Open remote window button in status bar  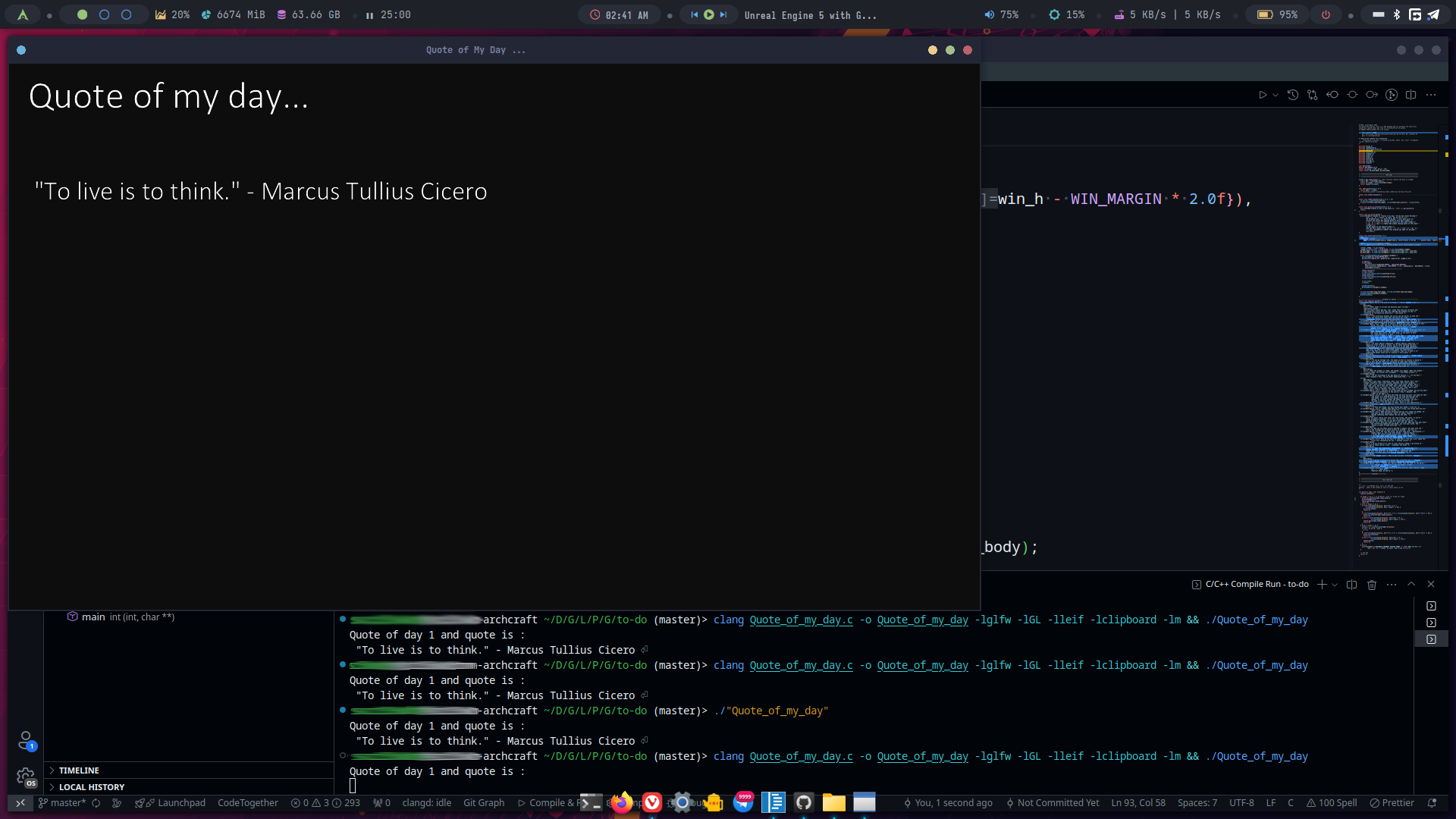click(x=20, y=802)
